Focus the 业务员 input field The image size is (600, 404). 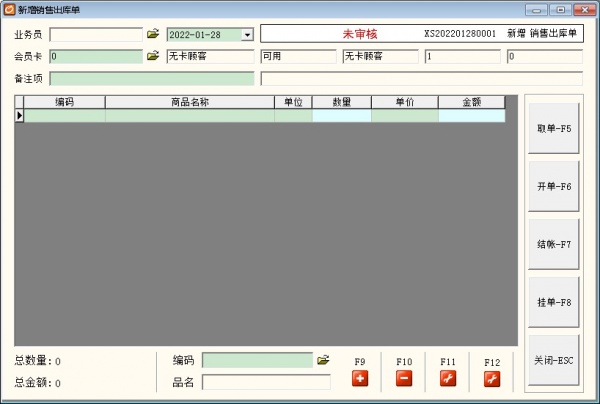[x=96, y=35]
